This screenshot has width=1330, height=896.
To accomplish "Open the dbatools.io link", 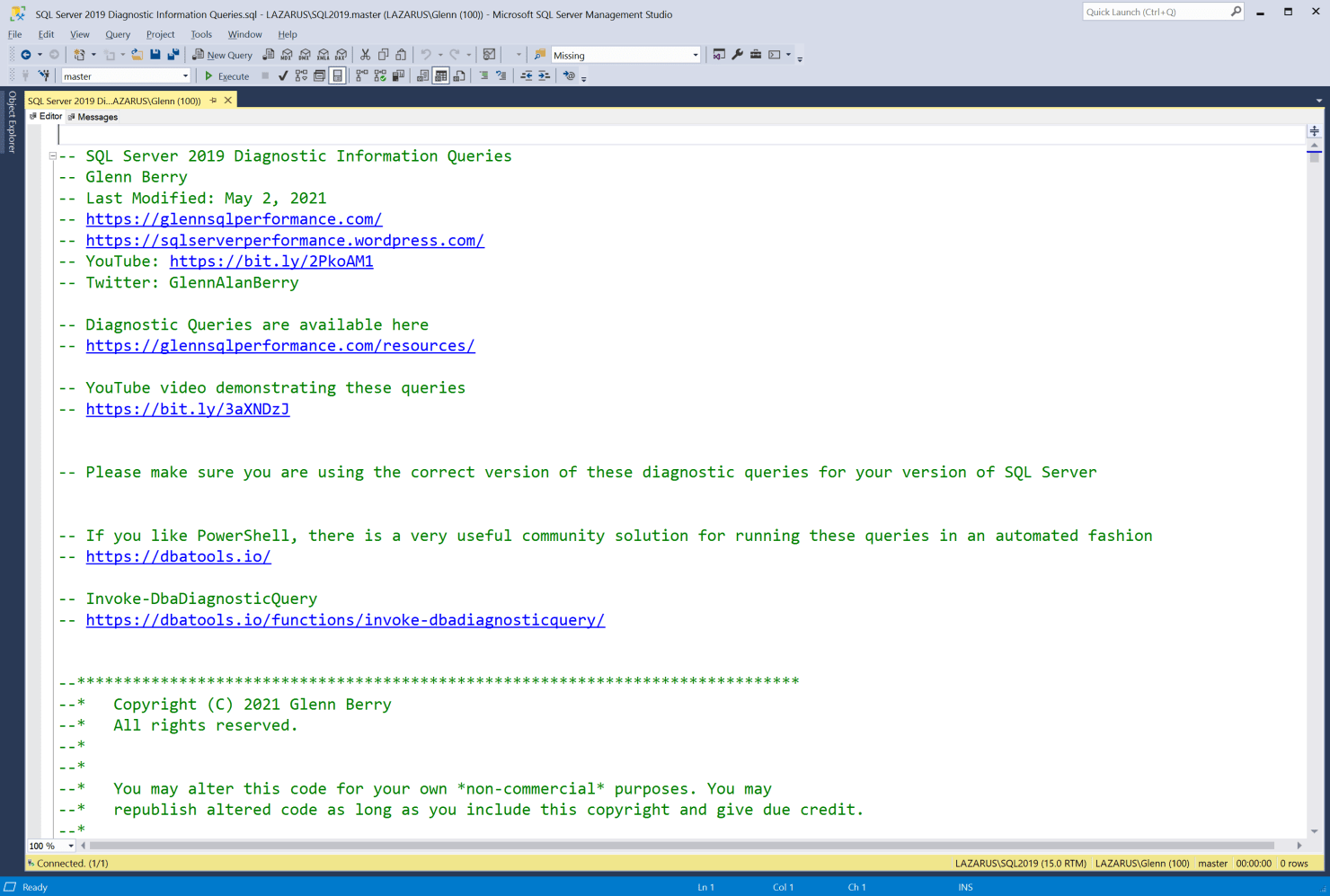I will (x=178, y=556).
